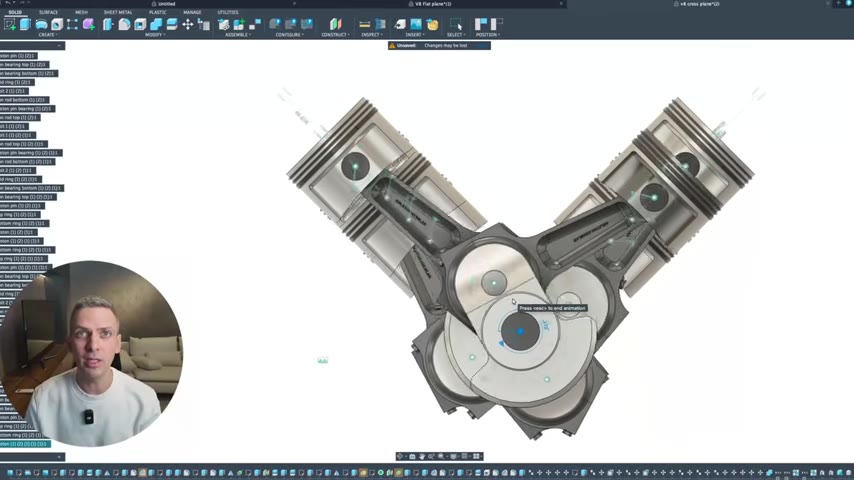Switch to the MANAGE tab
854x480 pixels.
[x=192, y=12]
